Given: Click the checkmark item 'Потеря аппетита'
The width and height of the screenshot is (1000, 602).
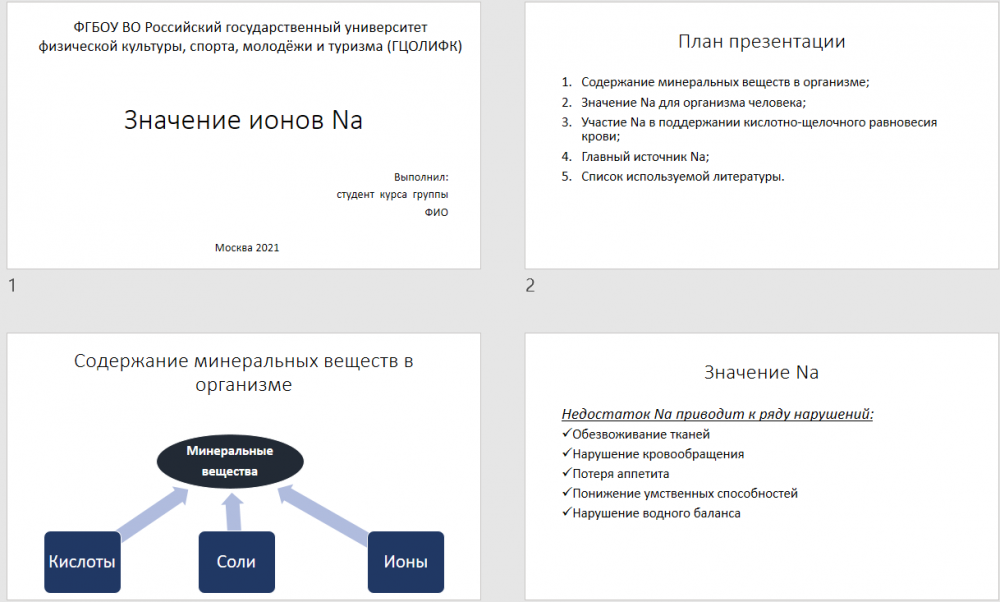Looking at the screenshot, I should (621, 474).
